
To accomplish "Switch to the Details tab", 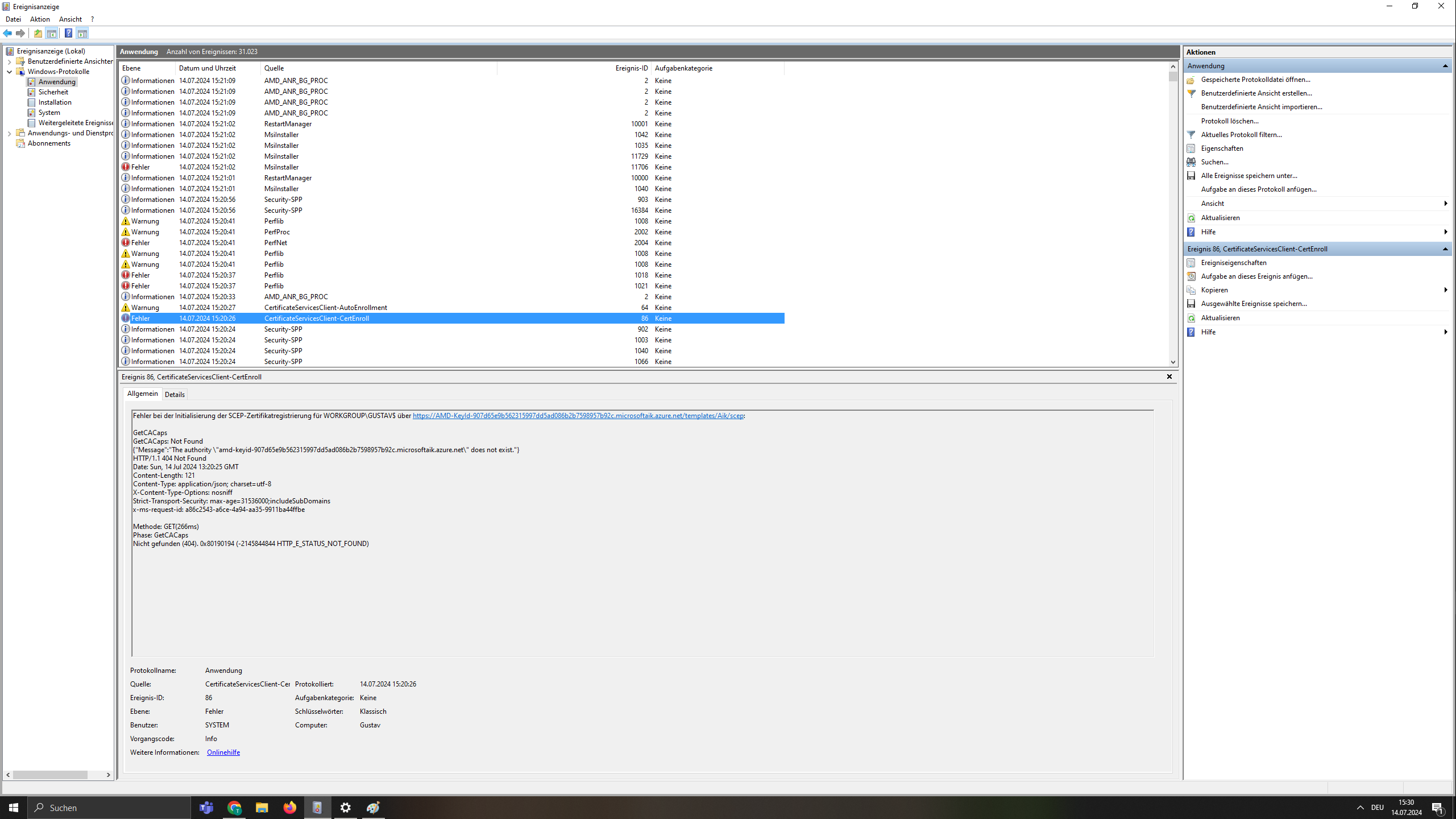I will tap(175, 394).
